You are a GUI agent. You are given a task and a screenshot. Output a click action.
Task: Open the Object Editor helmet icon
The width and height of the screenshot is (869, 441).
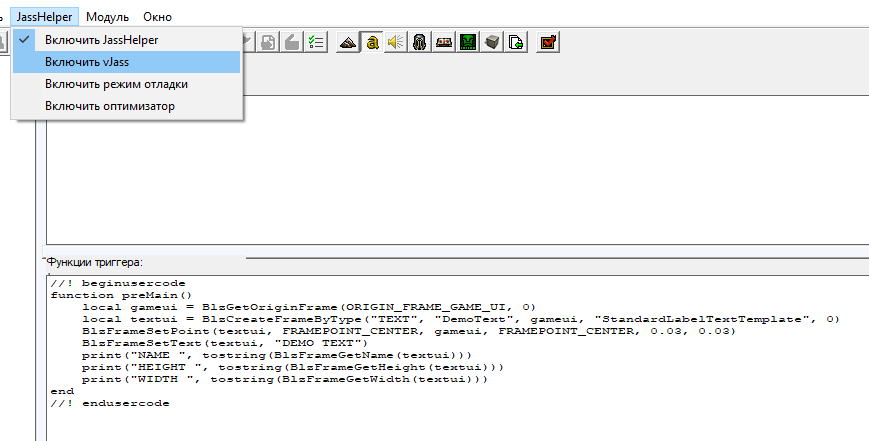[x=420, y=42]
